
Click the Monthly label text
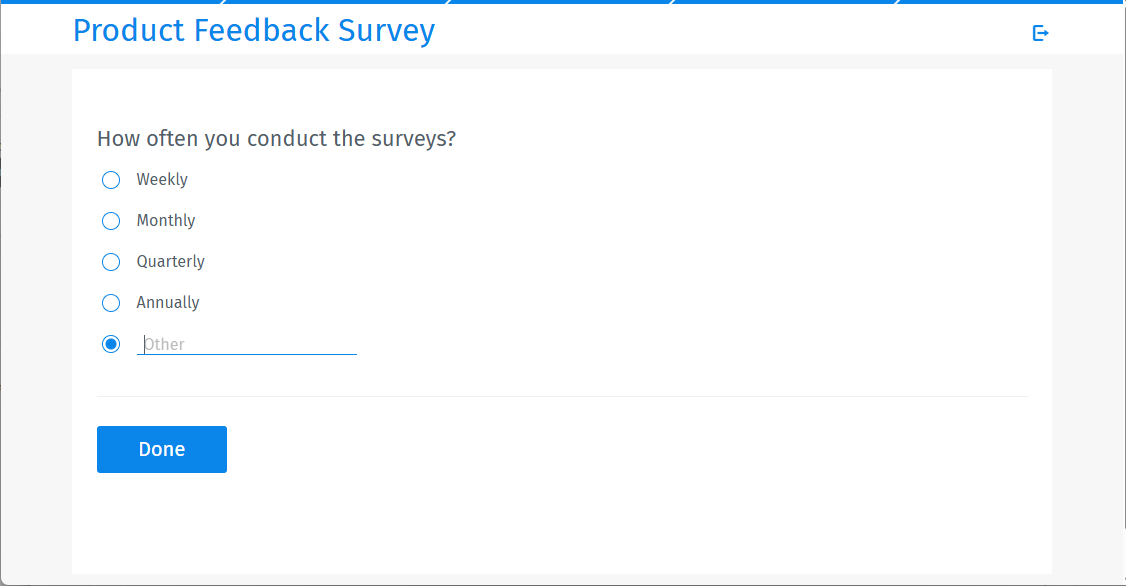point(166,221)
